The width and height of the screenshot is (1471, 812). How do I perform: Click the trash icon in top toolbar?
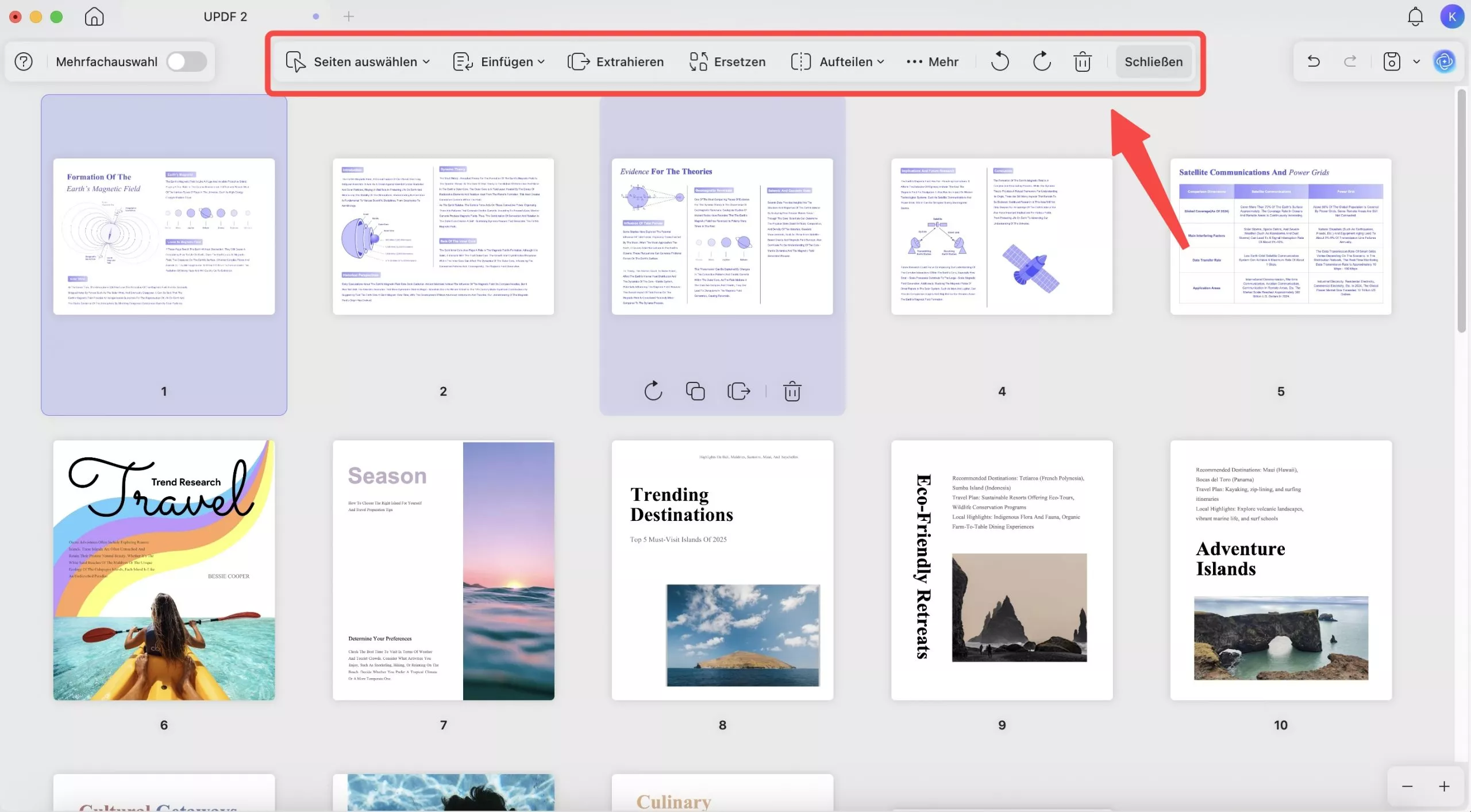[x=1083, y=61]
